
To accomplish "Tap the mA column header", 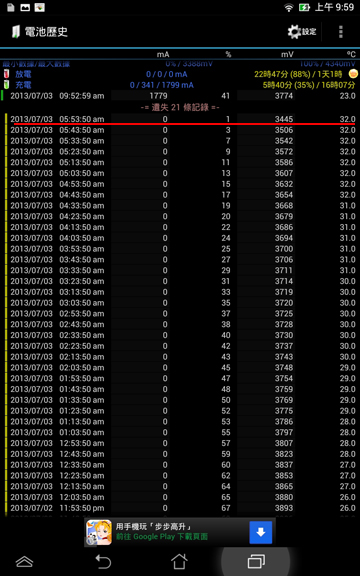I will point(163,54).
